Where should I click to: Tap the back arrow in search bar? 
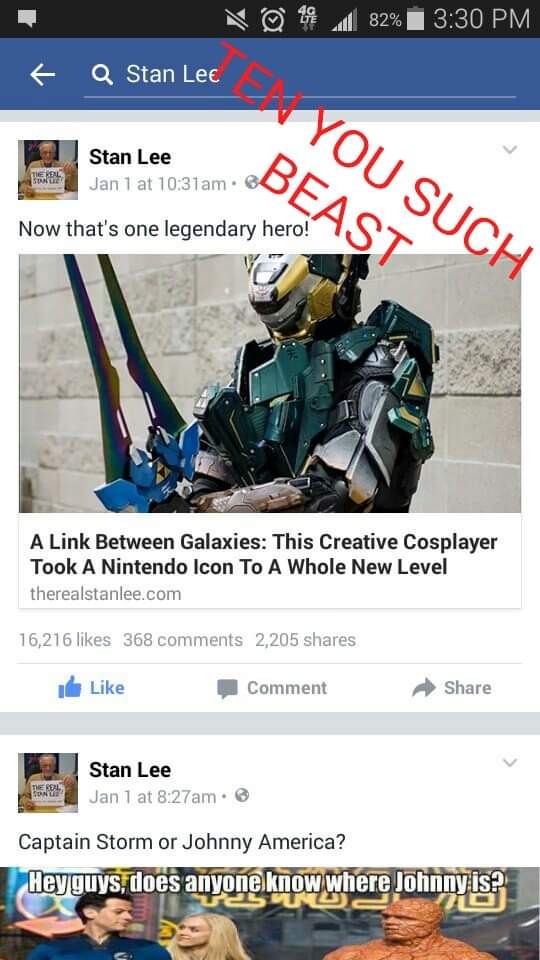coord(43,75)
